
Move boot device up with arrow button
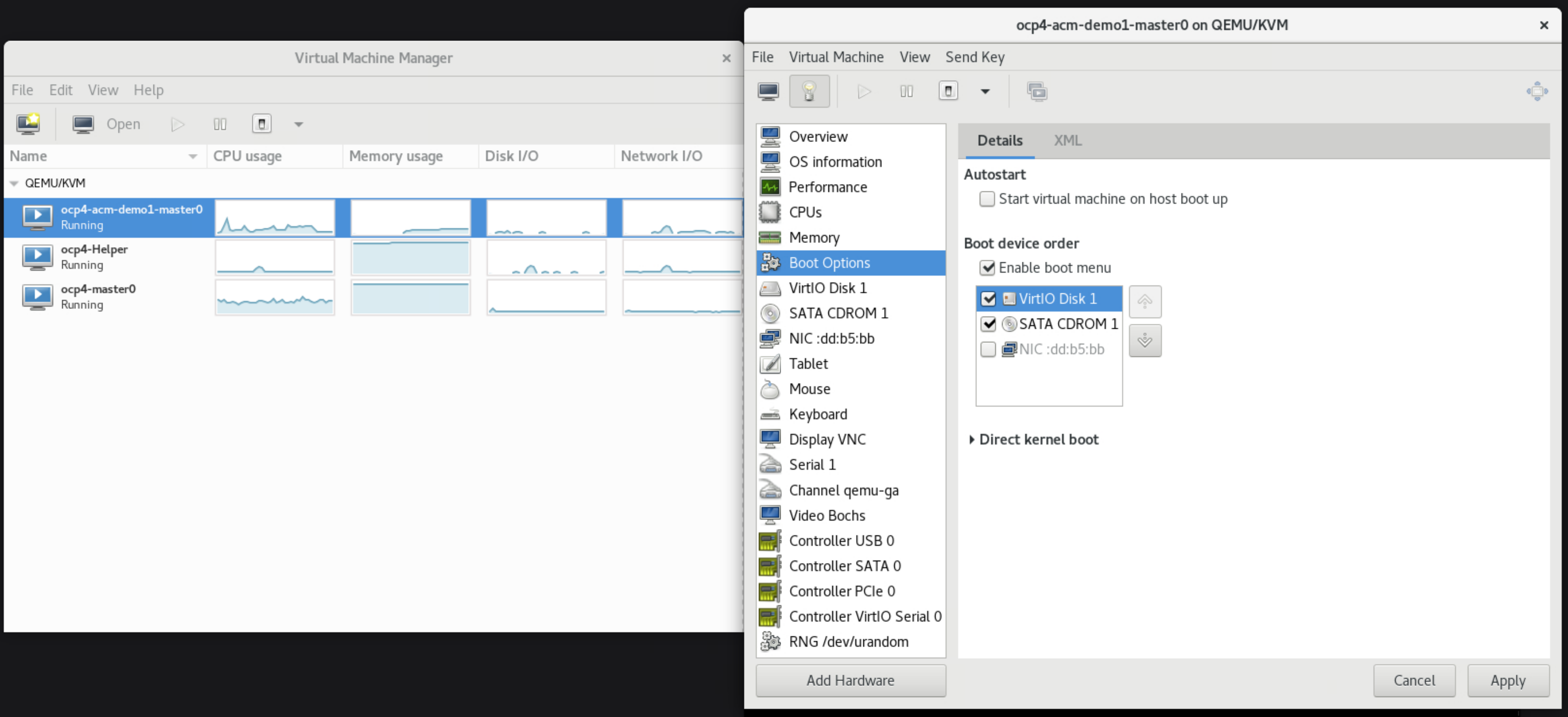[1145, 302]
